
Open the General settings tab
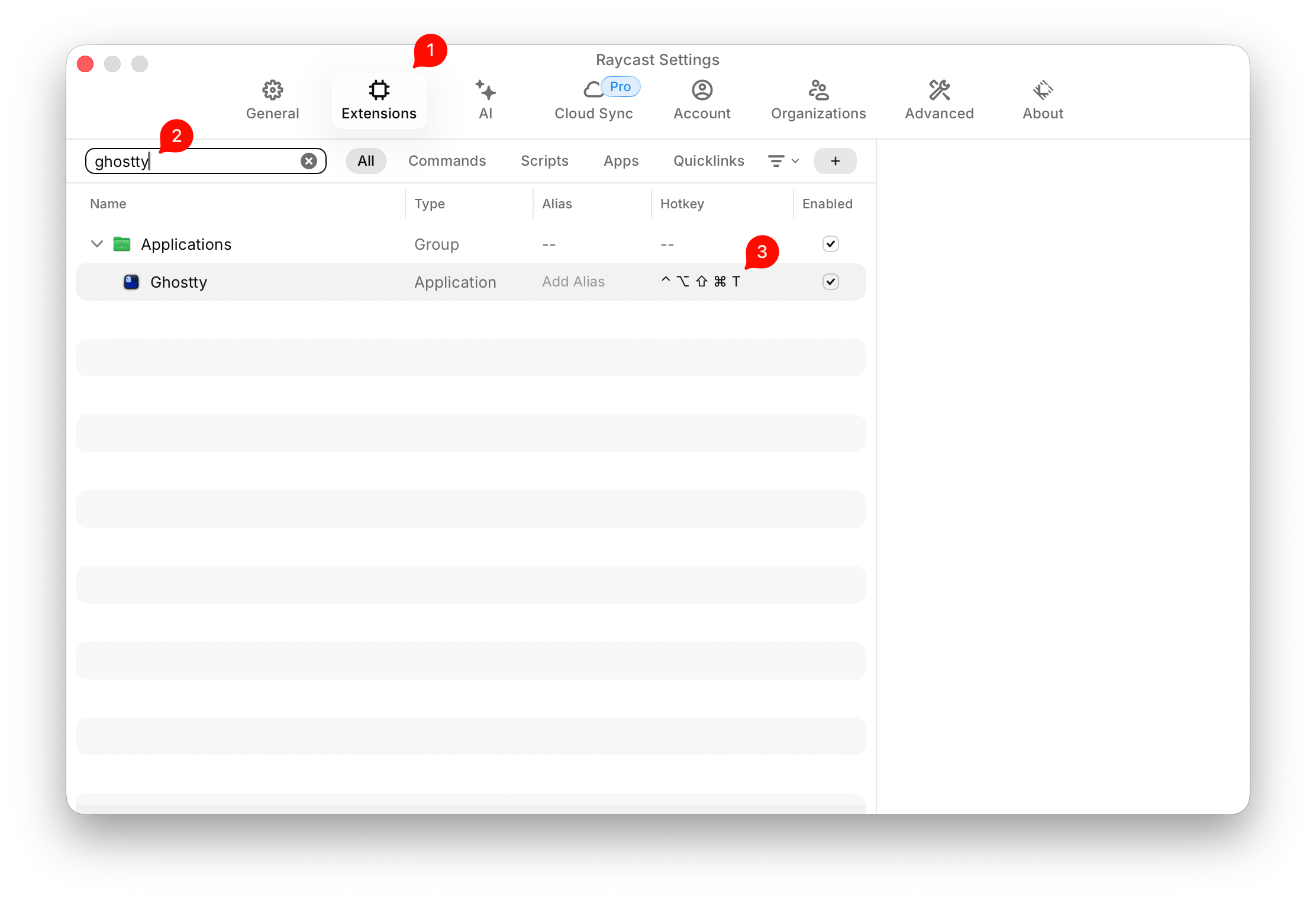[x=272, y=100]
